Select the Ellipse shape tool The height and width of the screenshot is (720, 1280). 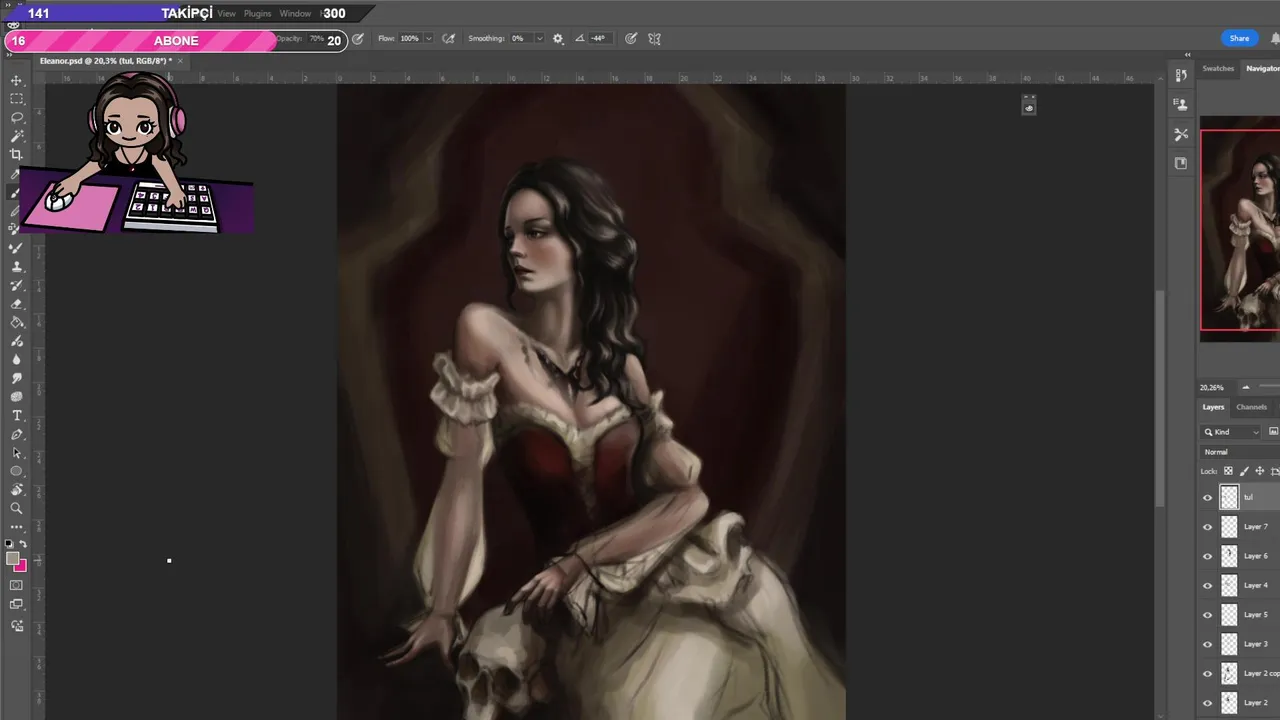(x=16, y=471)
